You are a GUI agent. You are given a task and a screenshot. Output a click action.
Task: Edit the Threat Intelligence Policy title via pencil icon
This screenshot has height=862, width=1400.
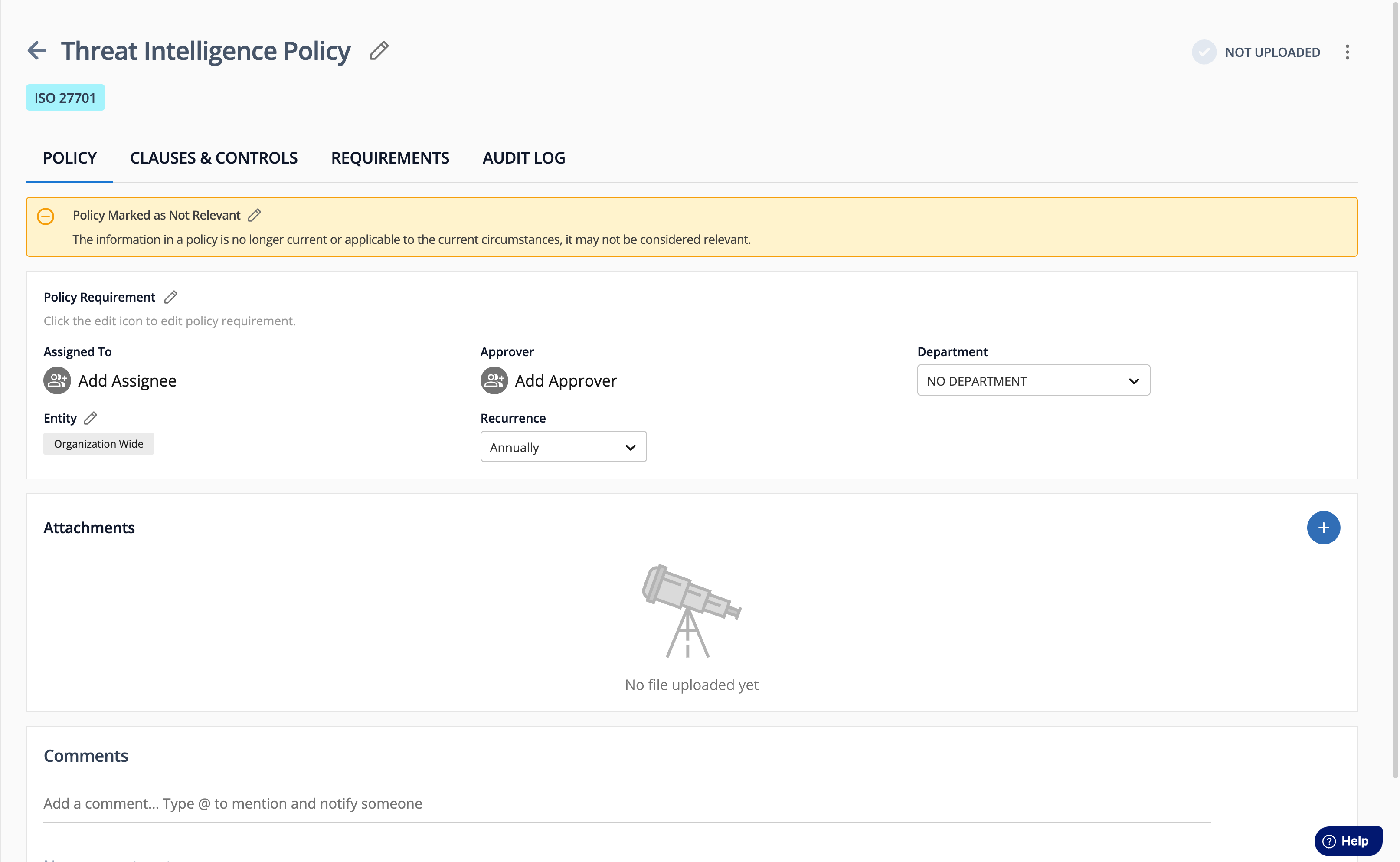click(379, 51)
